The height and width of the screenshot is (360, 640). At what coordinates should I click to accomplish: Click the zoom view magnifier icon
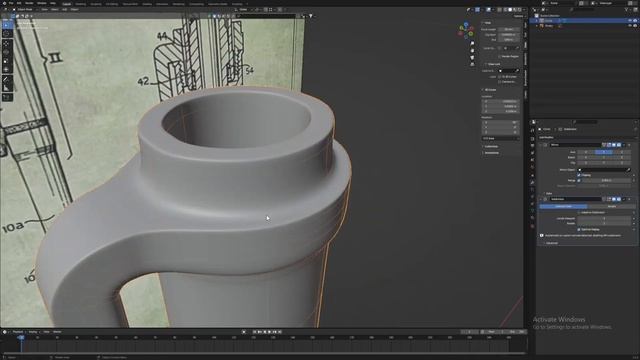472,44
